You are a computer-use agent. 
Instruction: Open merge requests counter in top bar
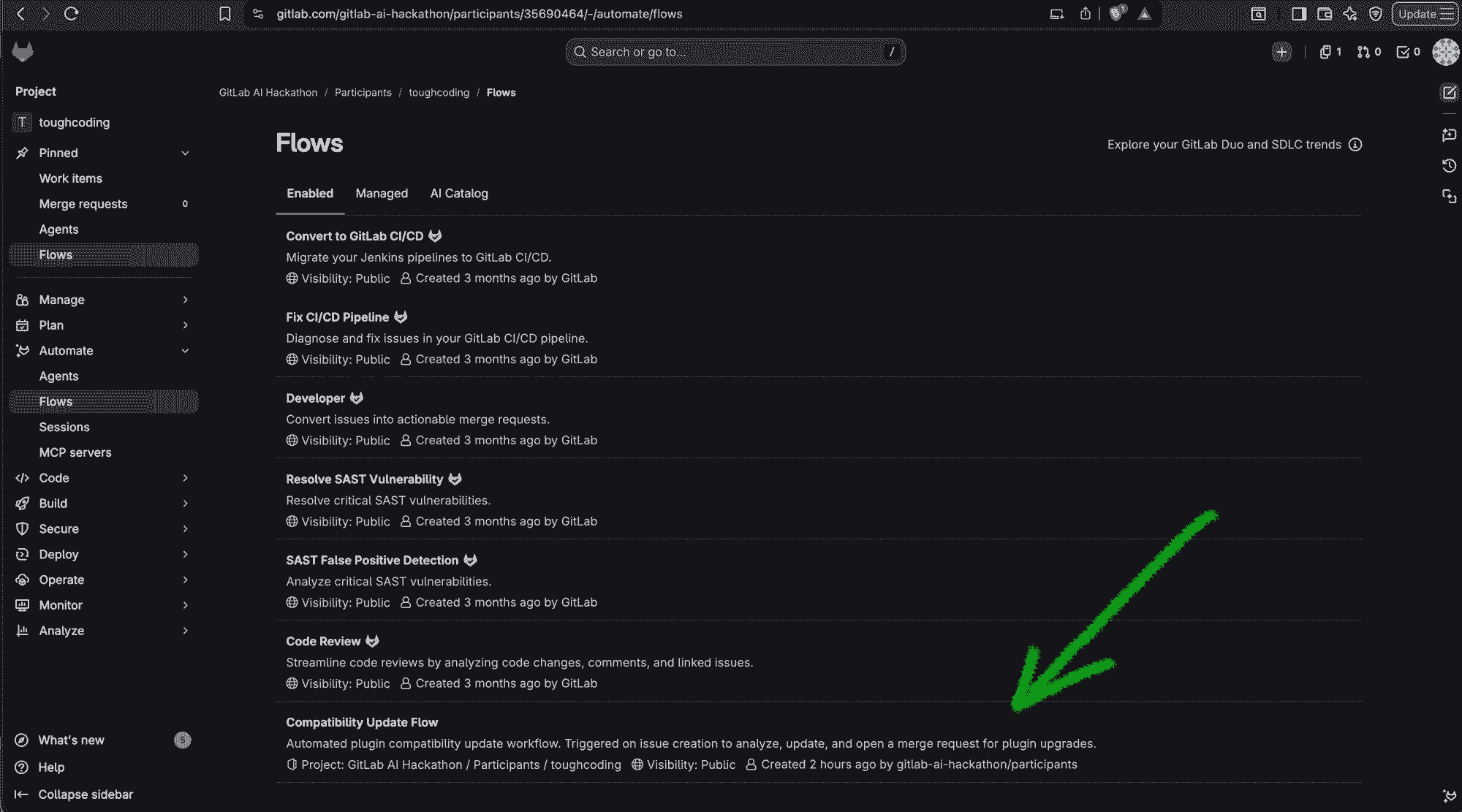(x=1368, y=52)
